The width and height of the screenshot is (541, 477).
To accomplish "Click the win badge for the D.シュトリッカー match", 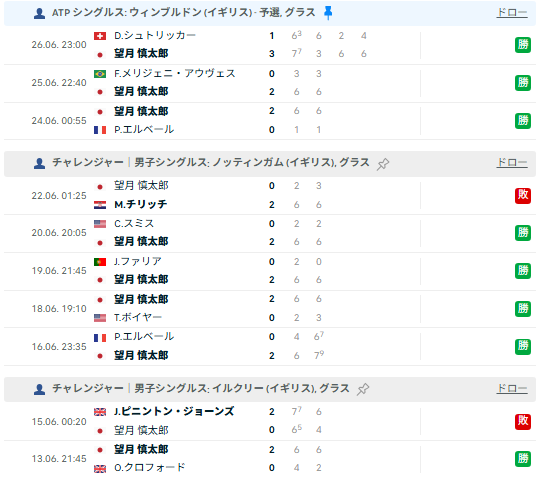I will click(x=523, y=45).
